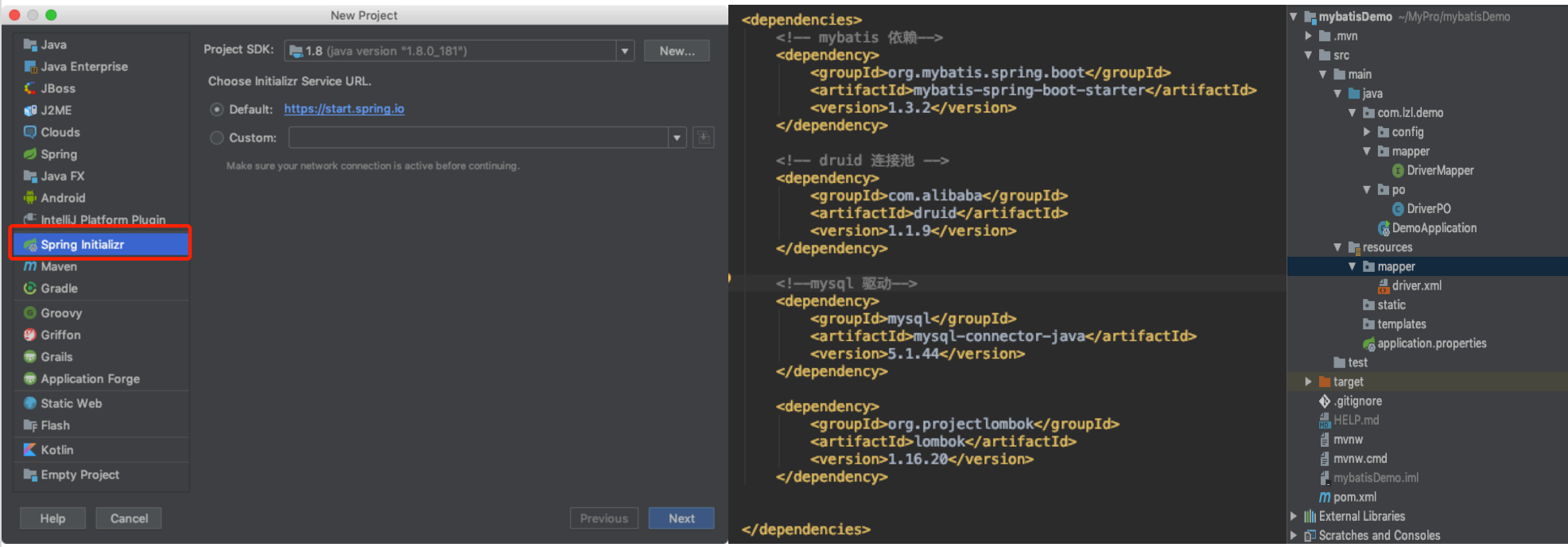Collapse mybatisDemo root node
Viewport: 1568px width, 547px height.
point(1294,17)
